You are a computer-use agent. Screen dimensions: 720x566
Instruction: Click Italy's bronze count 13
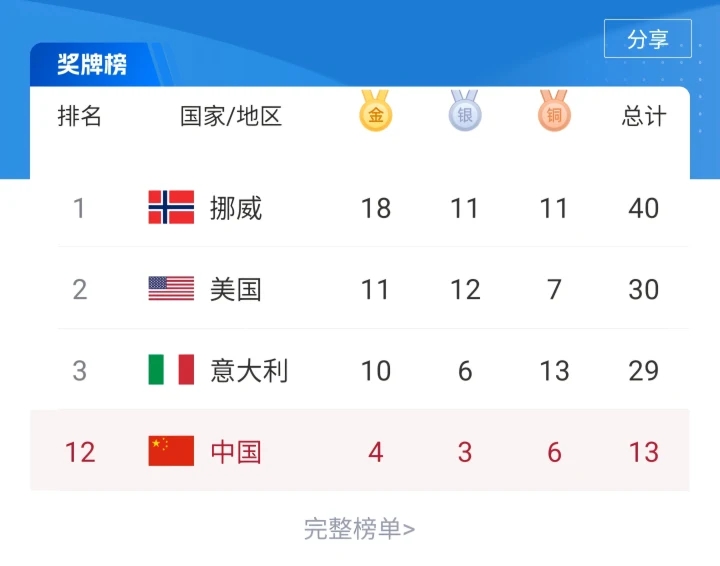coord(554,371)
